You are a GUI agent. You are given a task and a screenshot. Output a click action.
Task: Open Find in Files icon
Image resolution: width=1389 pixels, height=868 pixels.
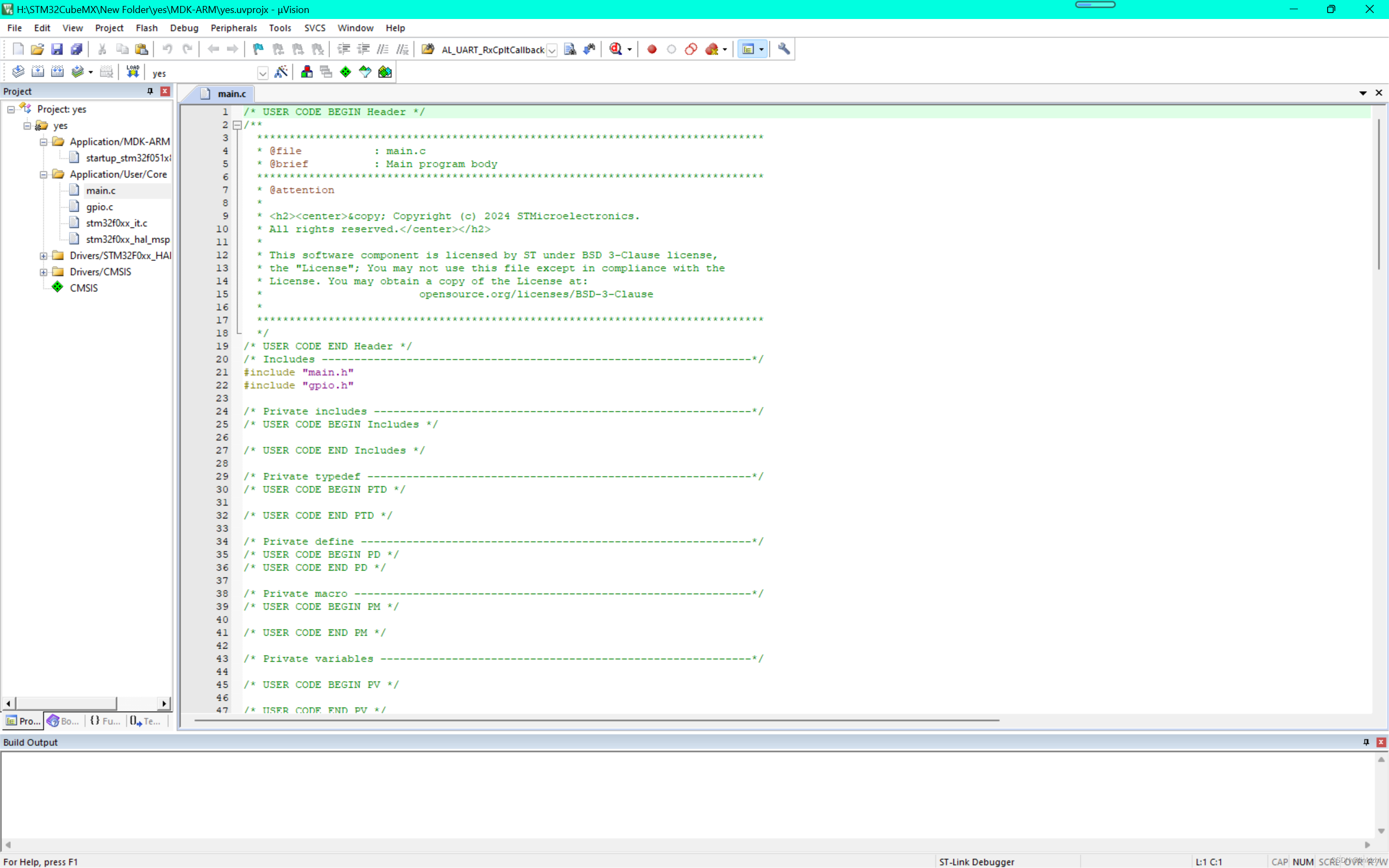[428, 49]
